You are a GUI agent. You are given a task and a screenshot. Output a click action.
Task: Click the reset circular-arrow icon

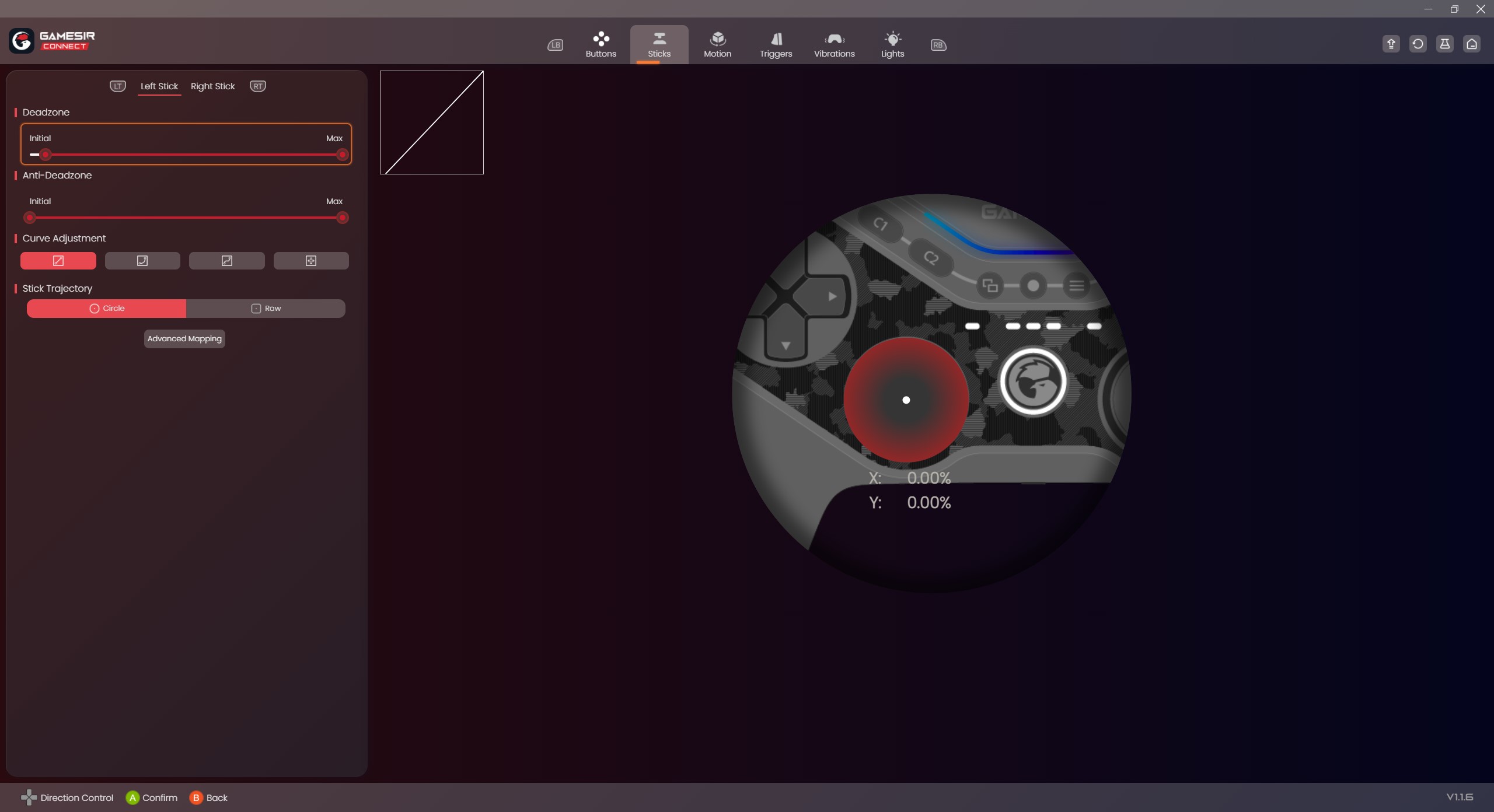[1418, 44]
